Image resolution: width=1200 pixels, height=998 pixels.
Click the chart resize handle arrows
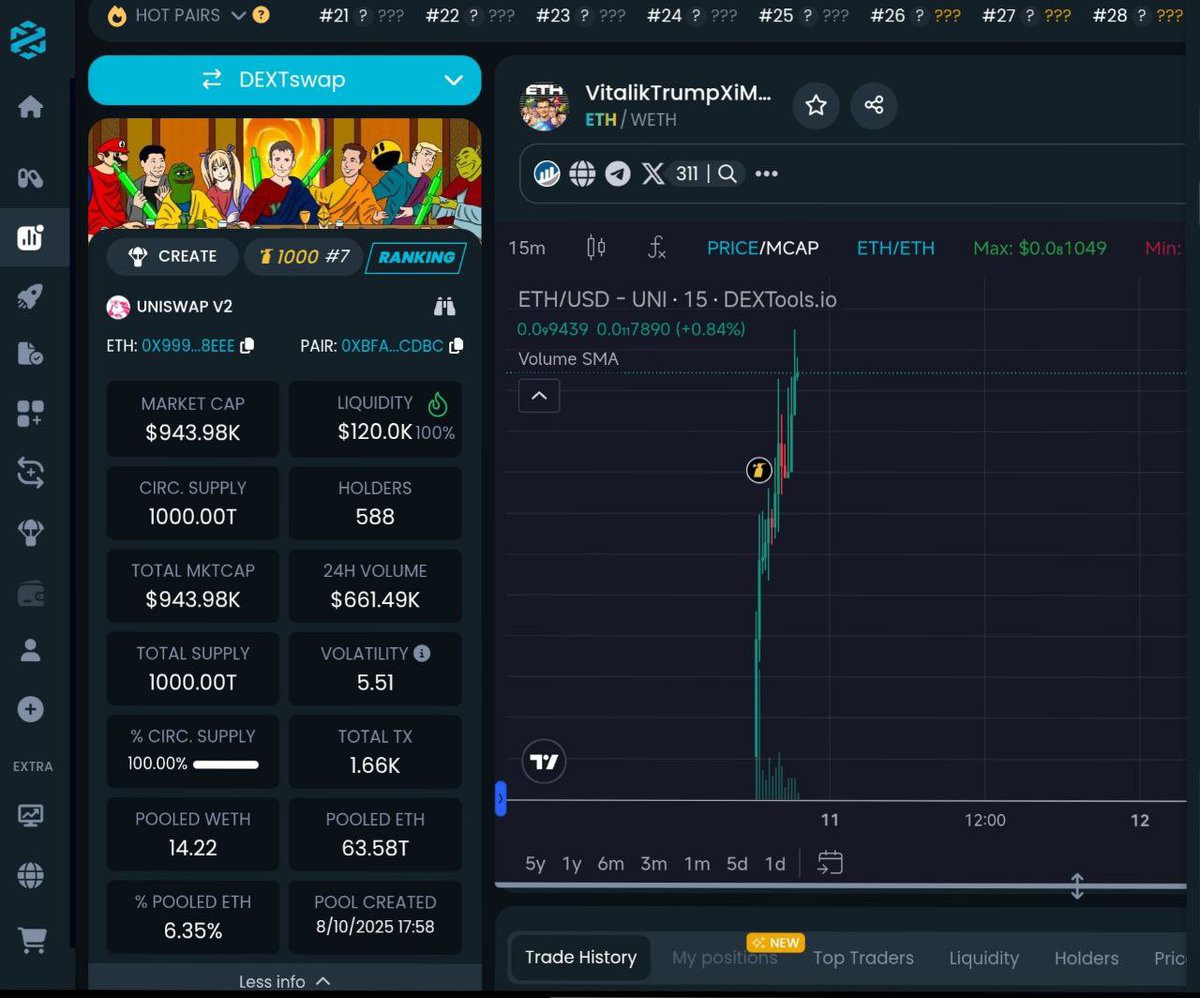[x=1077, y=886]
